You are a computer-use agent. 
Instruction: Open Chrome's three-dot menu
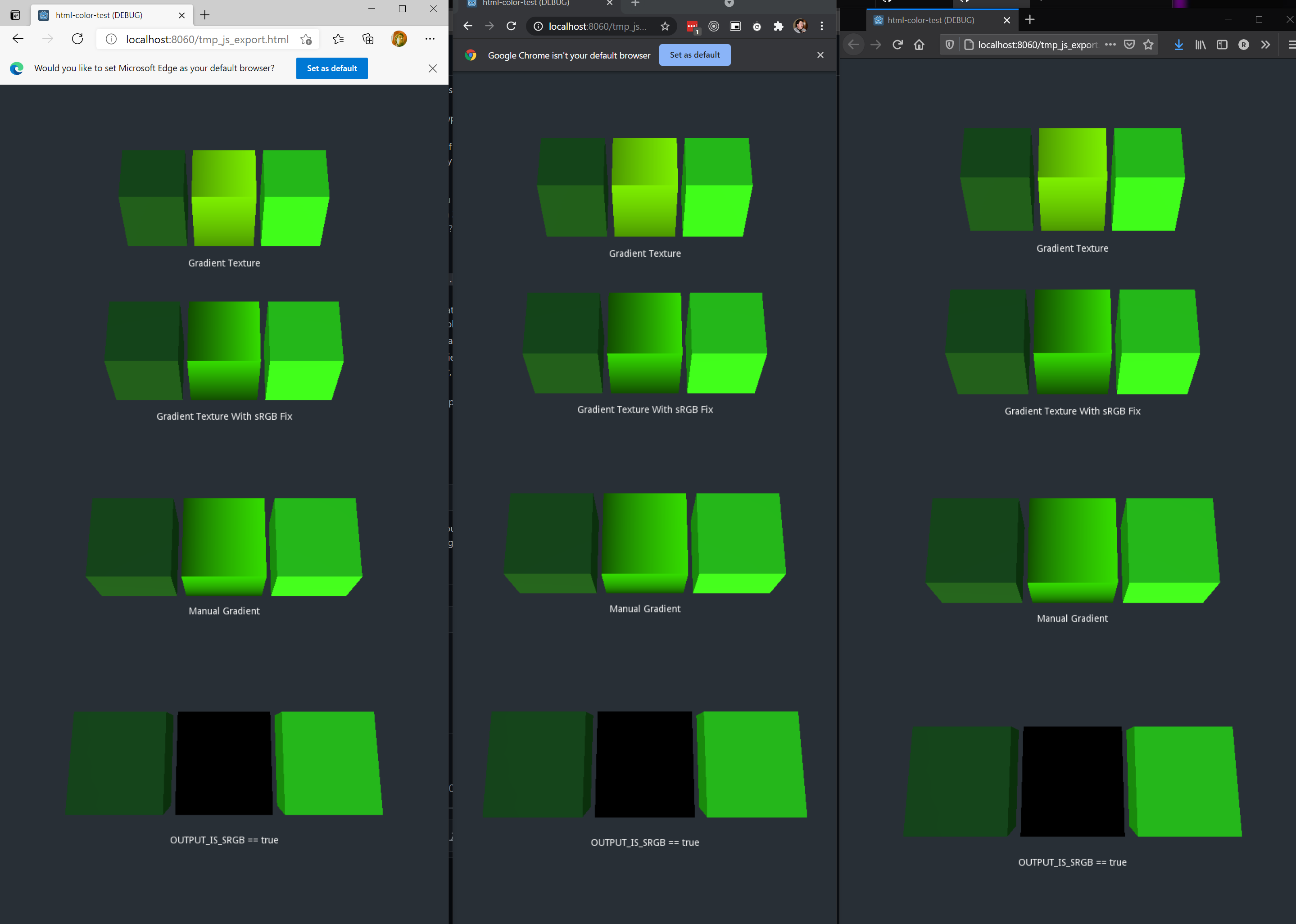pos(821,26)
